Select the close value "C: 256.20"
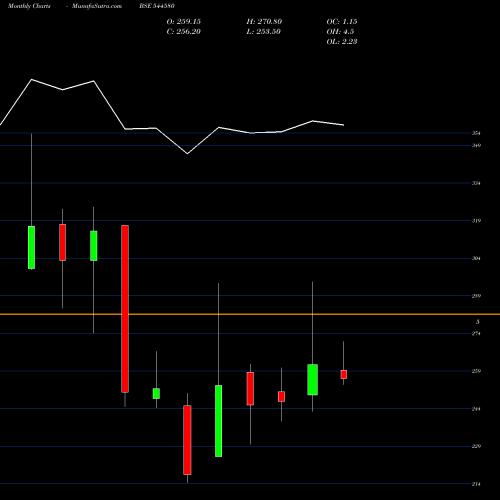500x500 pixels. [184, 32]
